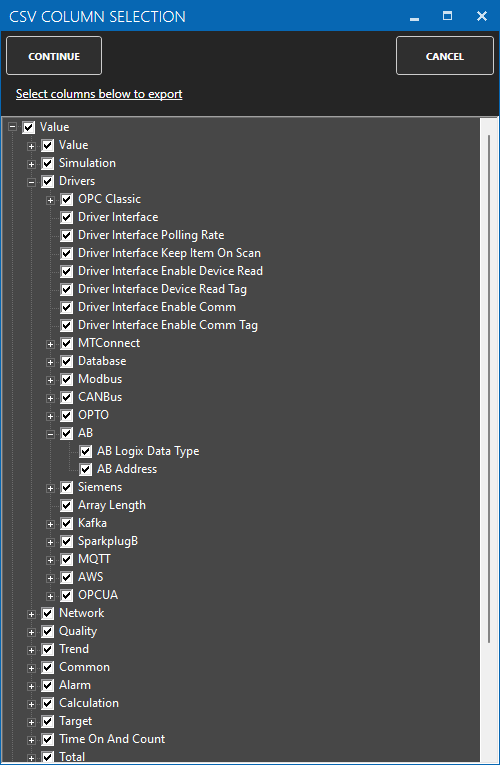Uncheck the Simulation checkbox
The height and width of the screenshot is (765, 500).
tap(48, 163)
